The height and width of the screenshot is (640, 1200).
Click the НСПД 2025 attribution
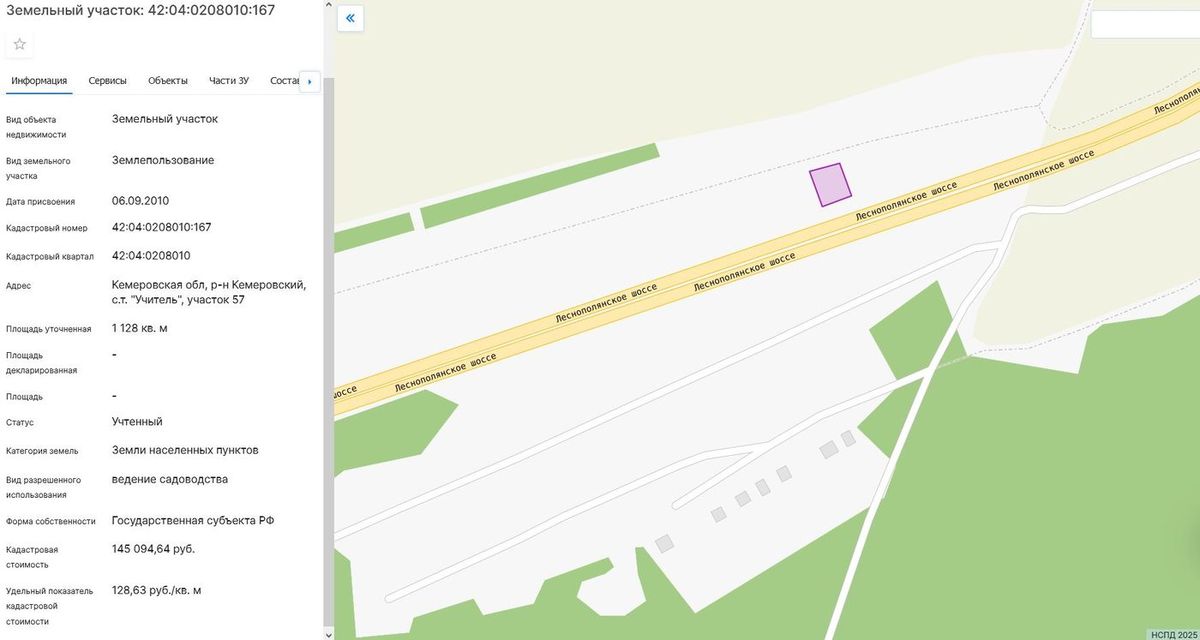1173,633
